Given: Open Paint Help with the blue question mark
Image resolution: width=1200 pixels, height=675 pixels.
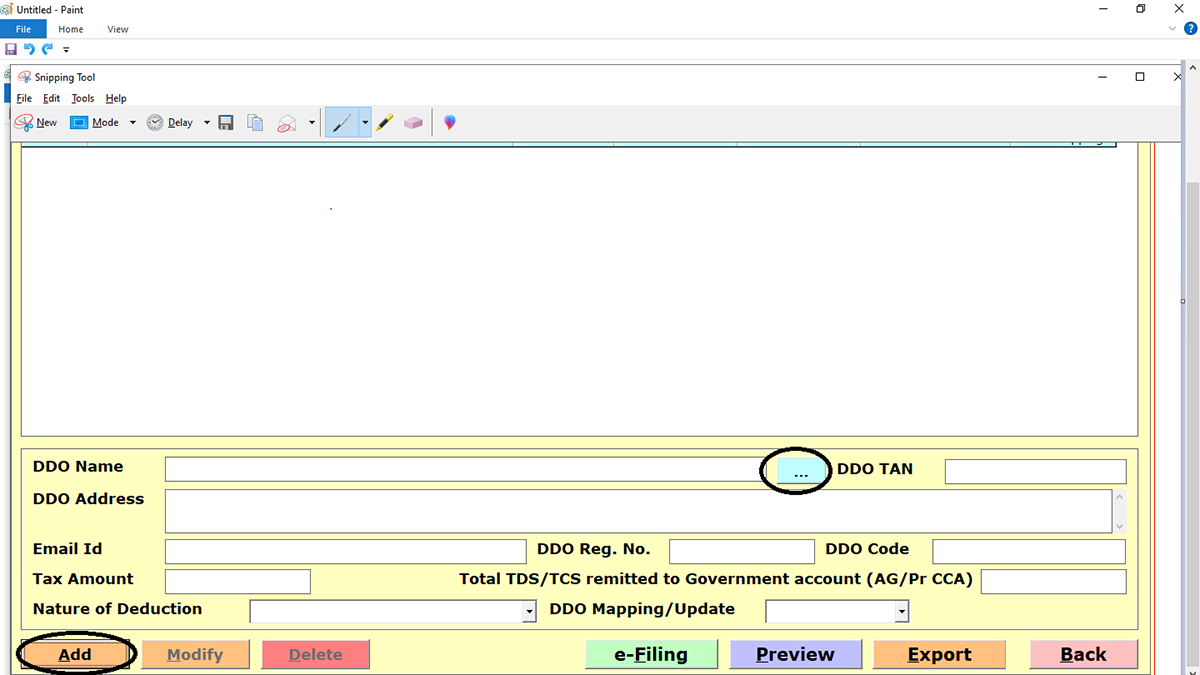Looking at the screenshot, I should 1190,29.
